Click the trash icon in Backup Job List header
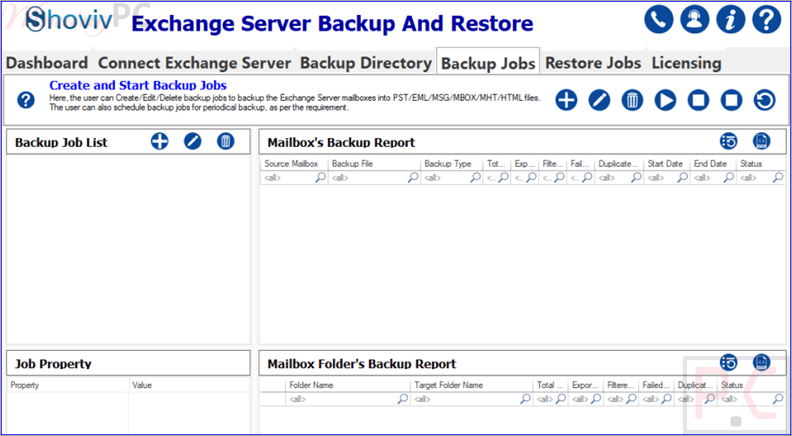The height and width of the screenshot is (436, 792). 226,141
